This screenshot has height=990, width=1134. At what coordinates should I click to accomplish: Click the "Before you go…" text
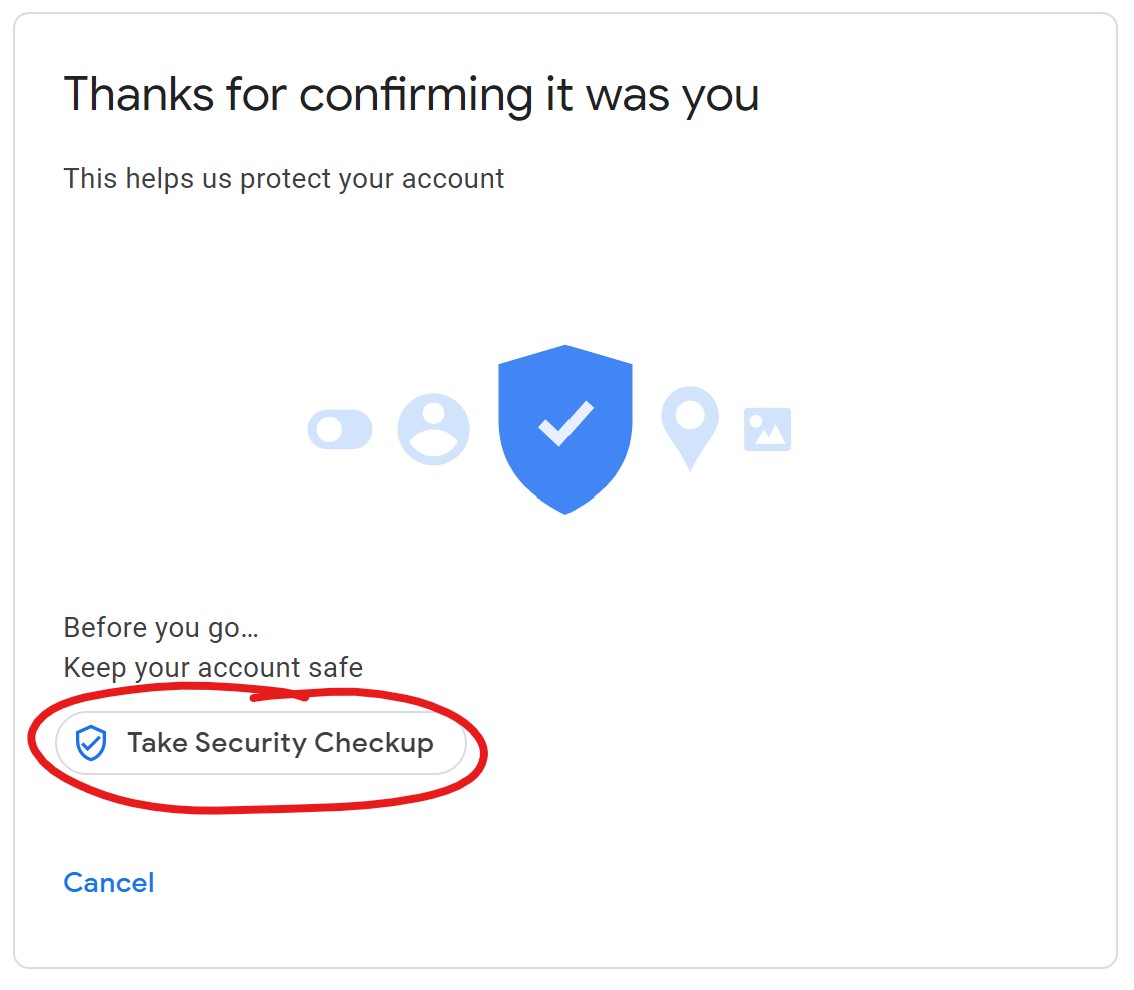[x=161, y=628]
